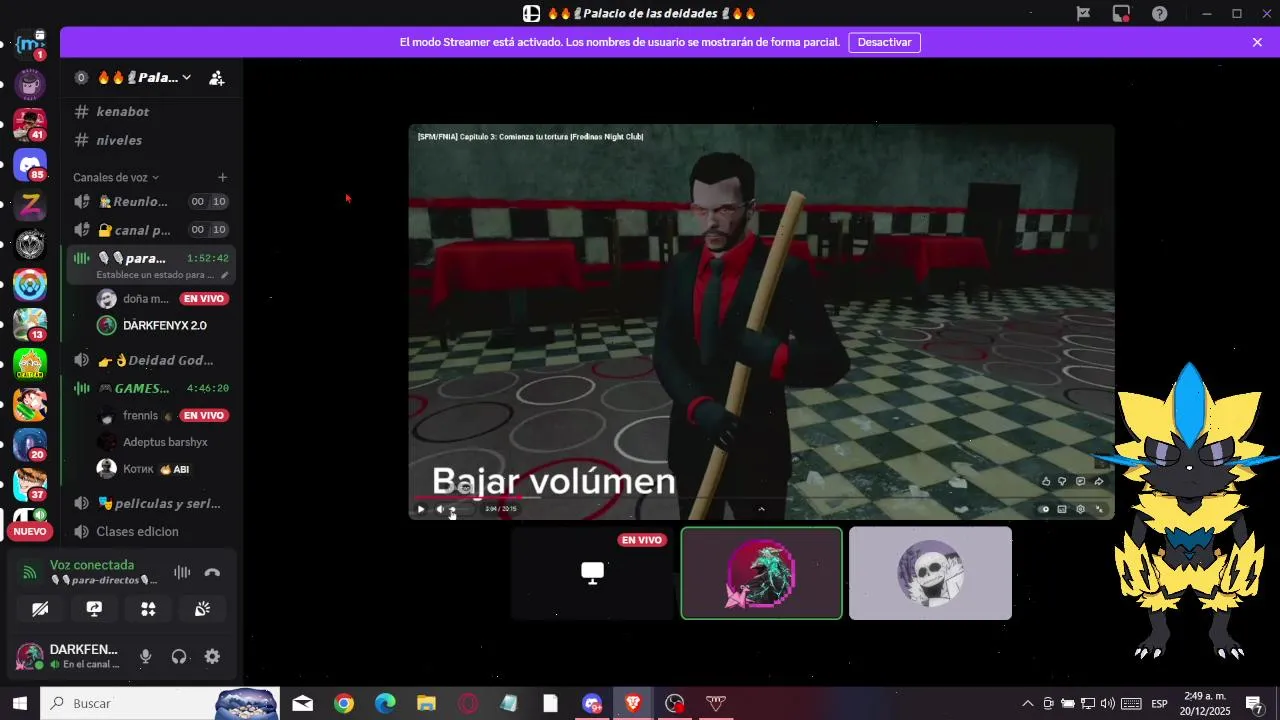Open the share your screen button
Image resolution: width=1280 pixels, height=720 pixels.
(94, 609)
